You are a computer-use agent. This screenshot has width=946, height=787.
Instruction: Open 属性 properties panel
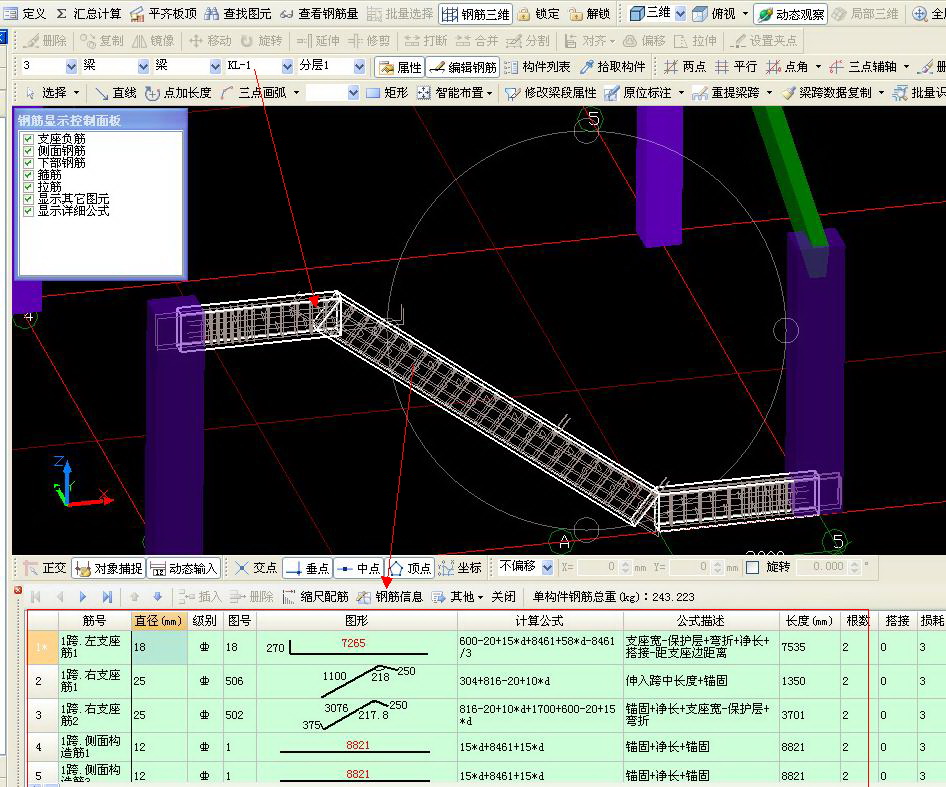pyautogui.click(x=400, y=67)
